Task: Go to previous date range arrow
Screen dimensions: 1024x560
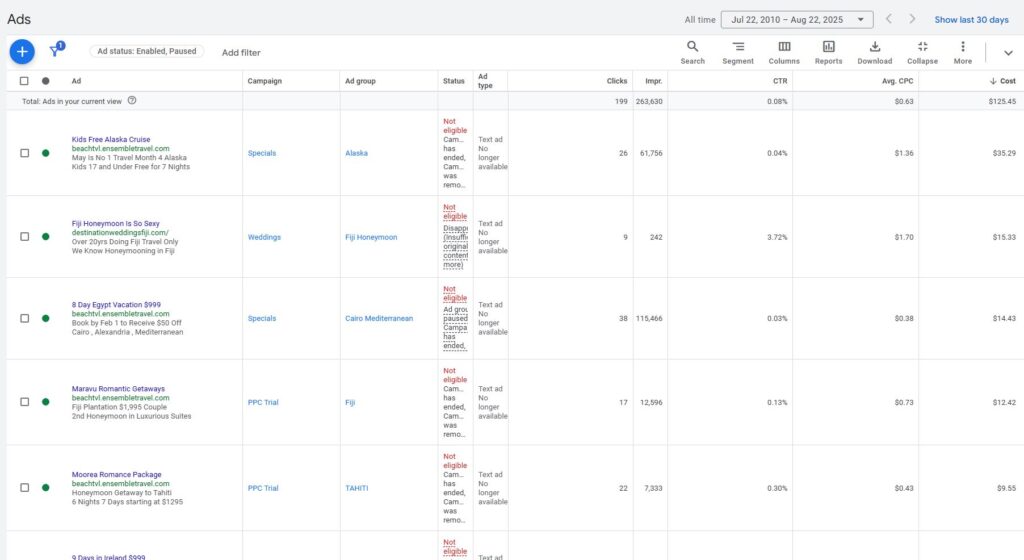Action: pos(889,19)
